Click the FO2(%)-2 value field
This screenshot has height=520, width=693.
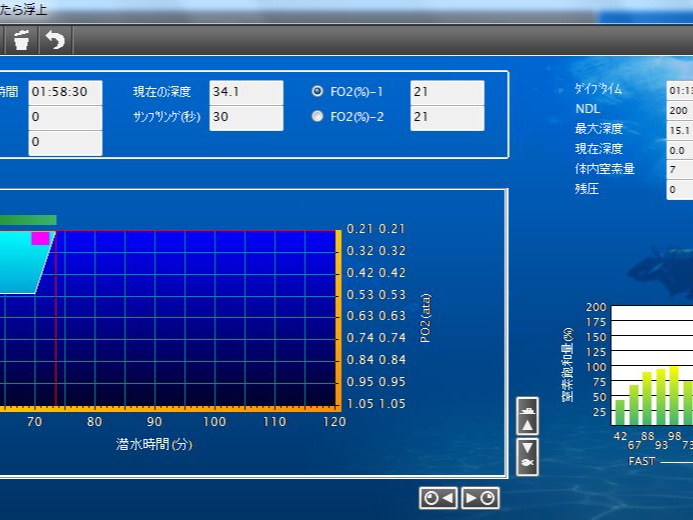pos(447,117)
